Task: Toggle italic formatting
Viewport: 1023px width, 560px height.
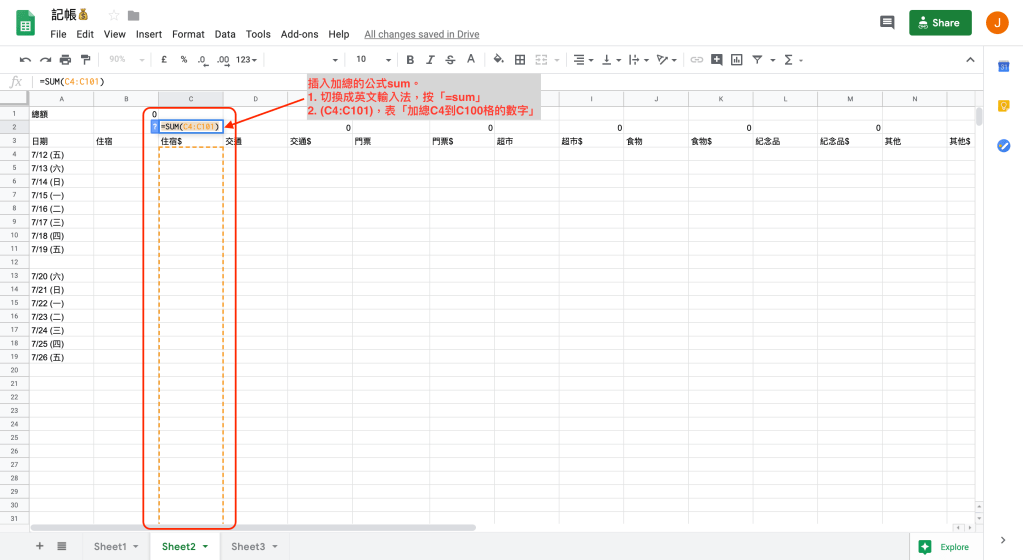Action: point(430,60)
